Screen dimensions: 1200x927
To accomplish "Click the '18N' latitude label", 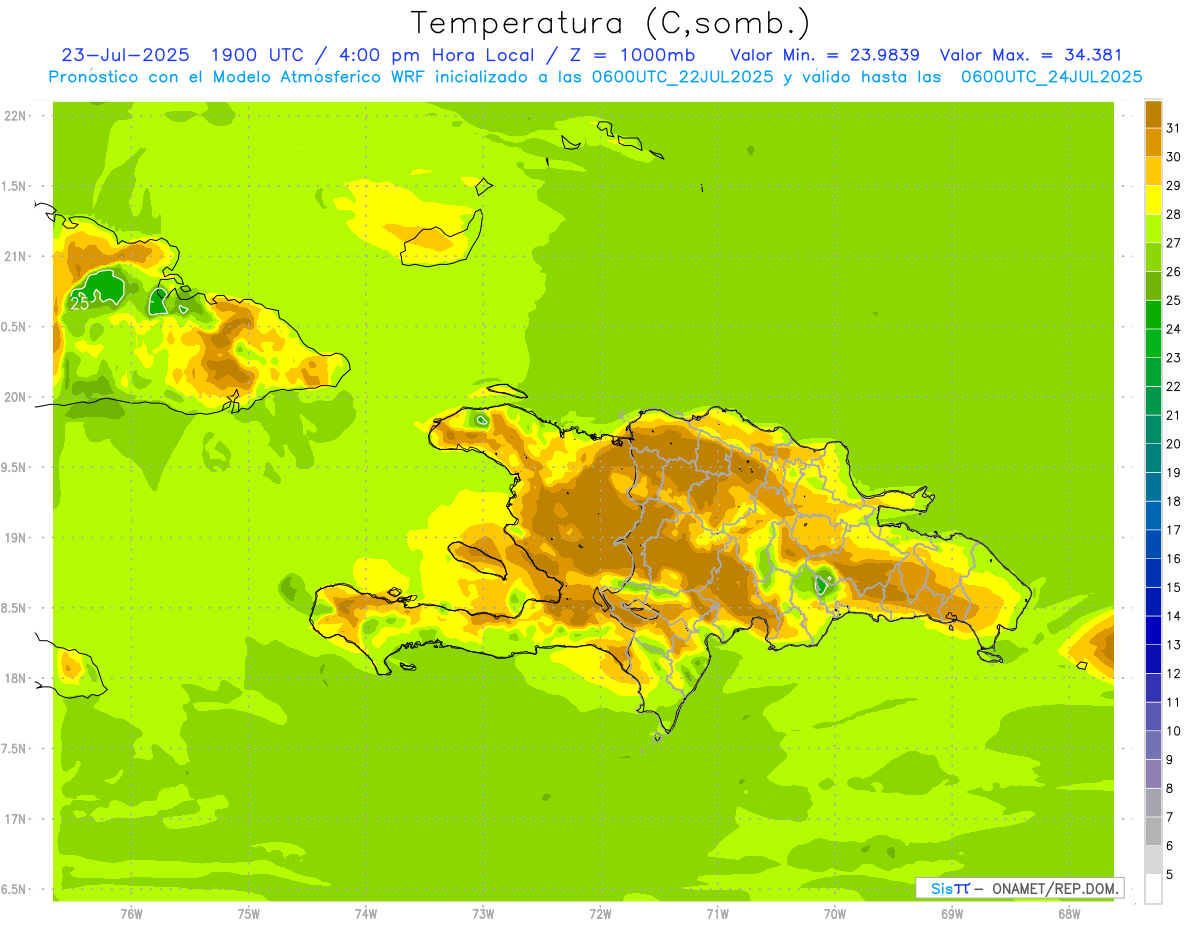I will [x=15, y=679].
